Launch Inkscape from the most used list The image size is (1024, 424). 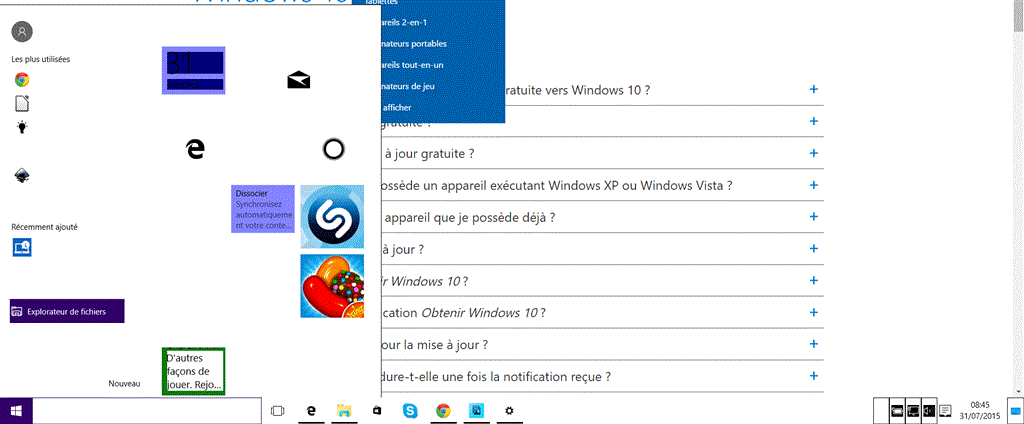pos(22,175)
